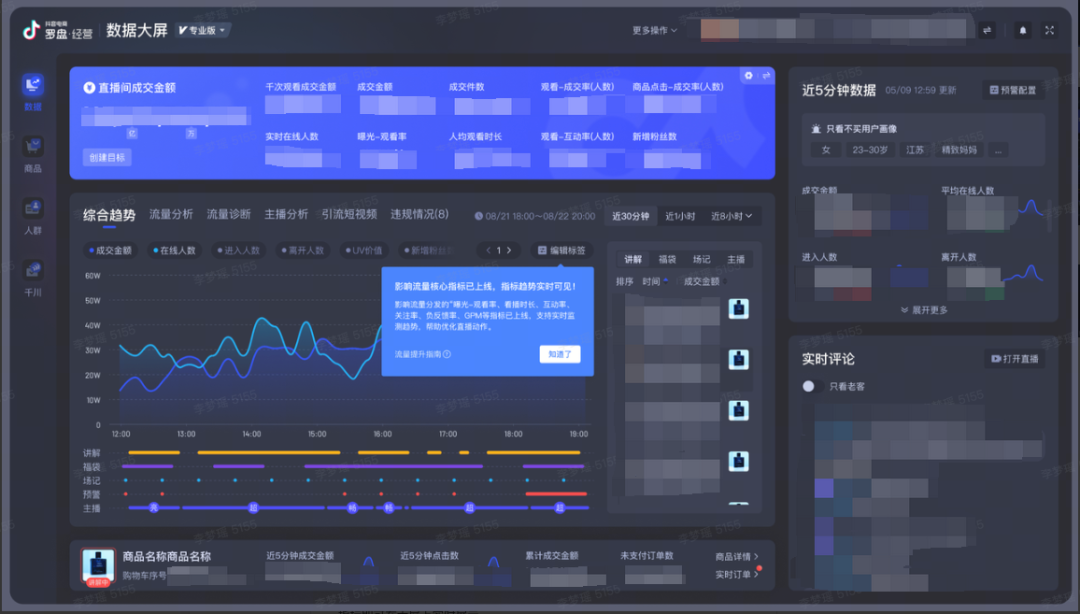The image size is (1080, 614).
Task: Open the 专业版 version dropdown
Action: [x=203, y=30]
